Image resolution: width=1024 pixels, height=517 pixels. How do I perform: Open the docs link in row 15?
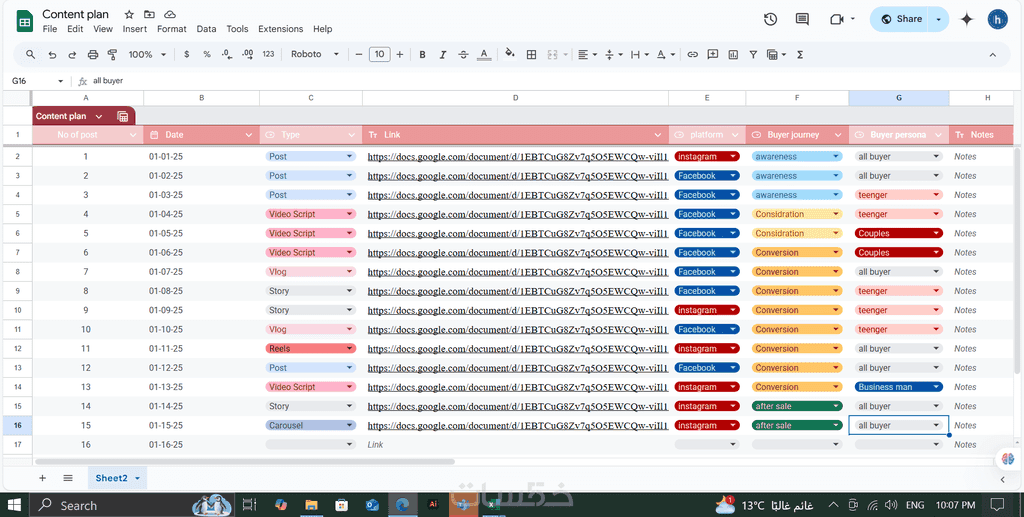coord(518,426)
